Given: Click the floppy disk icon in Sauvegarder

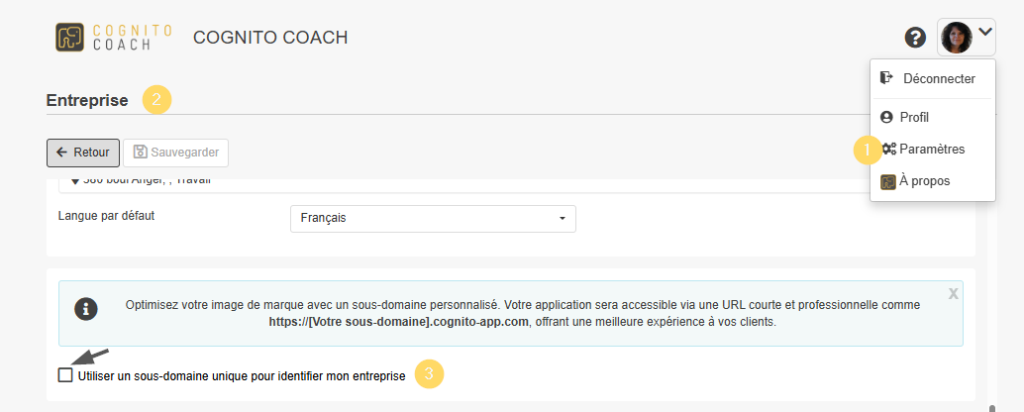Looking at the screenshot, I should [141, 153].
